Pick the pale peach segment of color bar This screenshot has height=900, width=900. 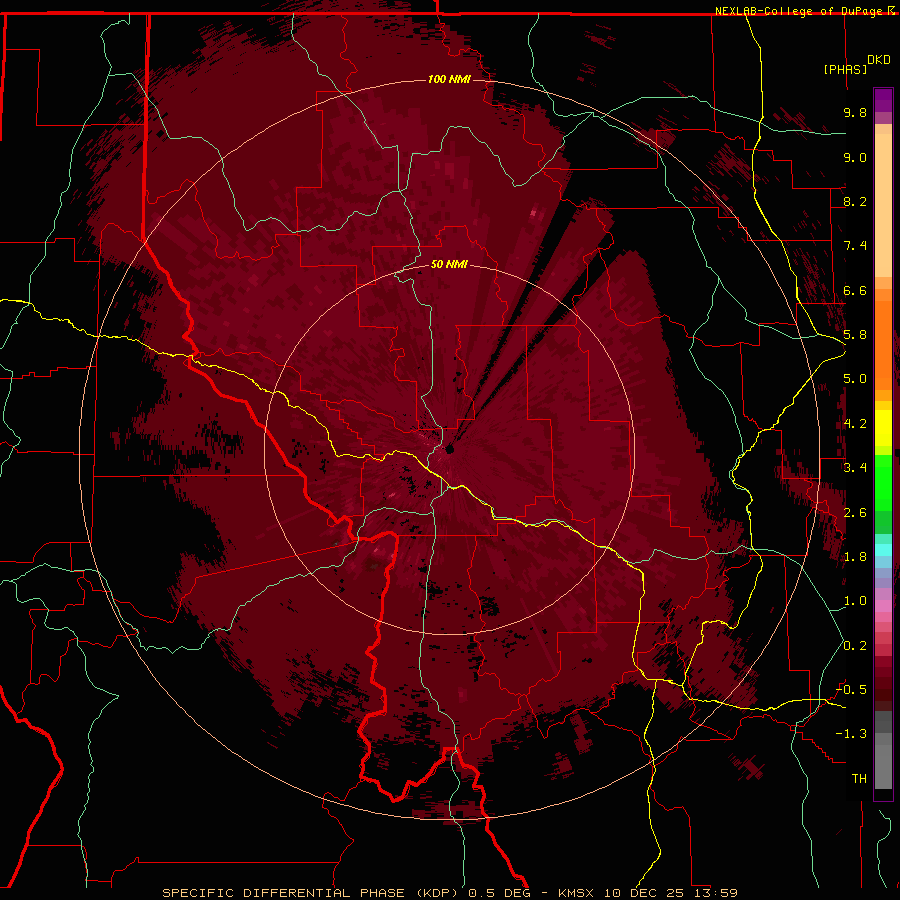883,207
